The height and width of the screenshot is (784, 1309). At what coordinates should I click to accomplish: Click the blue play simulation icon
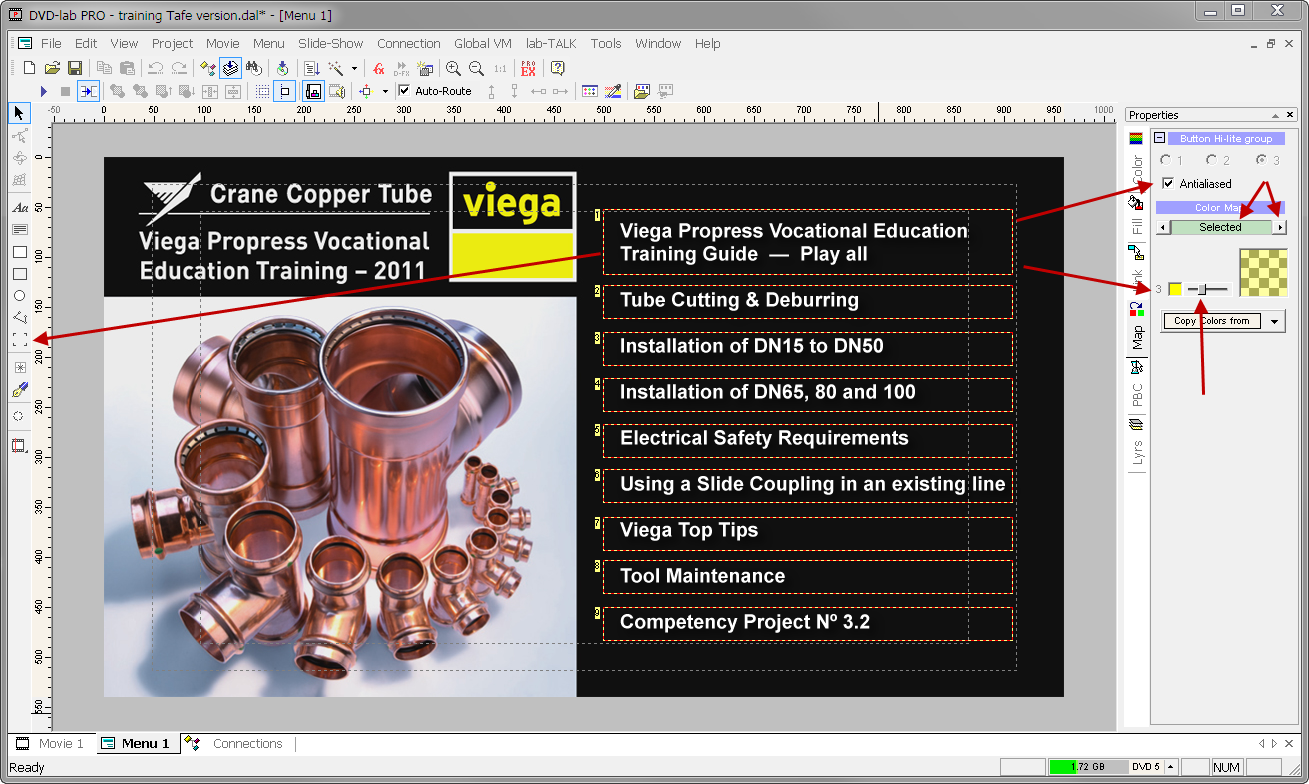click(x=43, y=91)
